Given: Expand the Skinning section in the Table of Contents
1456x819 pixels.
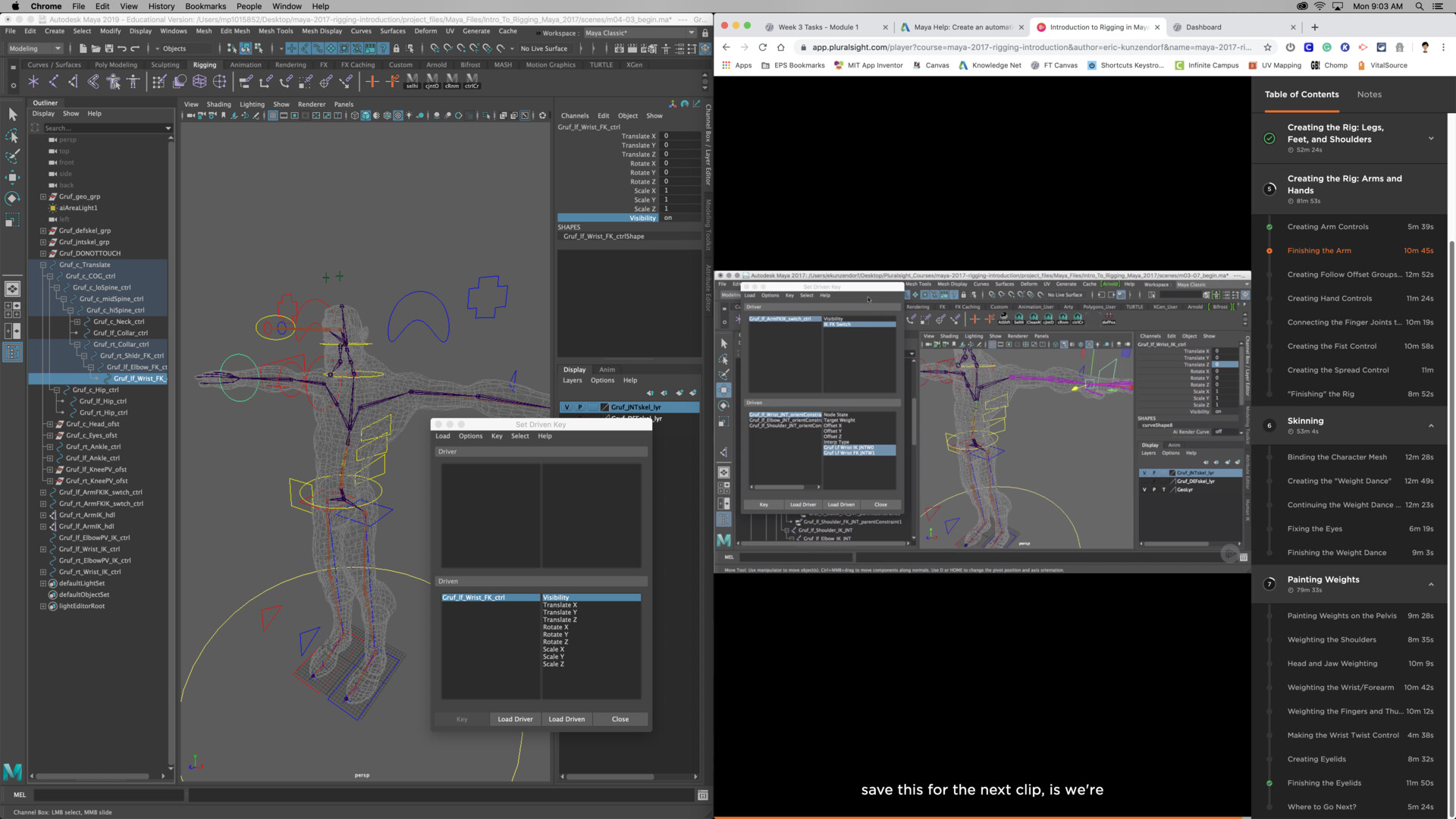Looking at the screenshot, I should [1432, 425].
